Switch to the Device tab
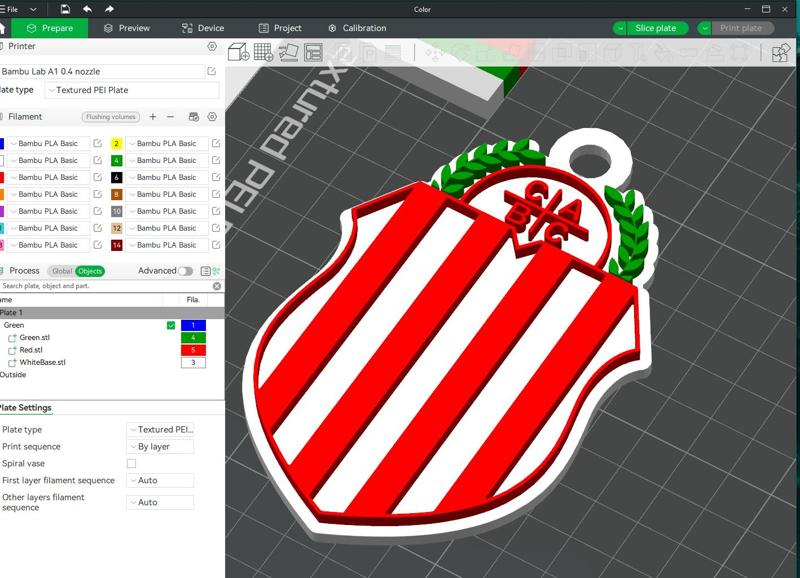Image resolution: width=800 pixels, height=578 pixels. pos(203,28)
